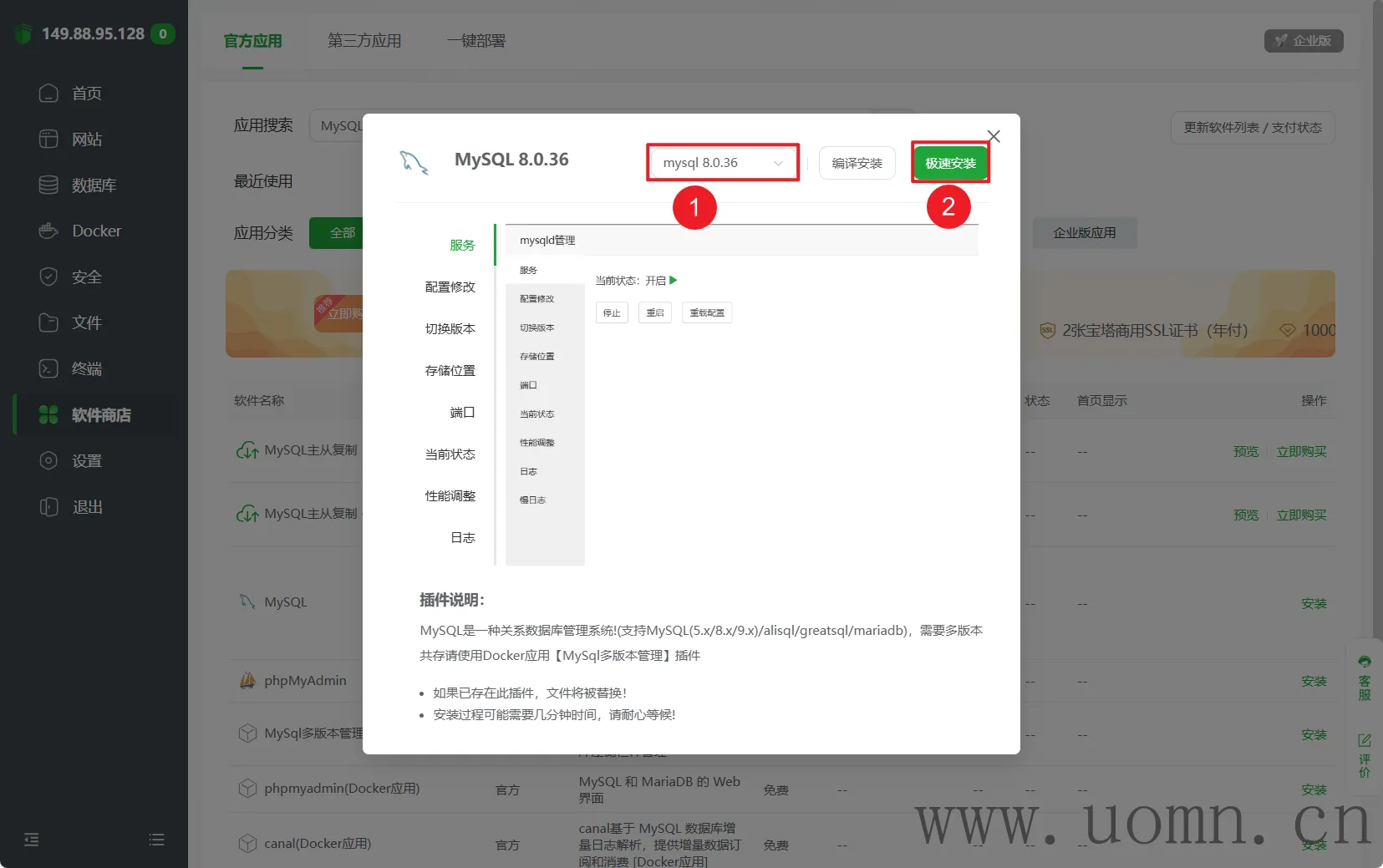Open the Settings gear icon

pyautogui.click(x=48, y=460)
